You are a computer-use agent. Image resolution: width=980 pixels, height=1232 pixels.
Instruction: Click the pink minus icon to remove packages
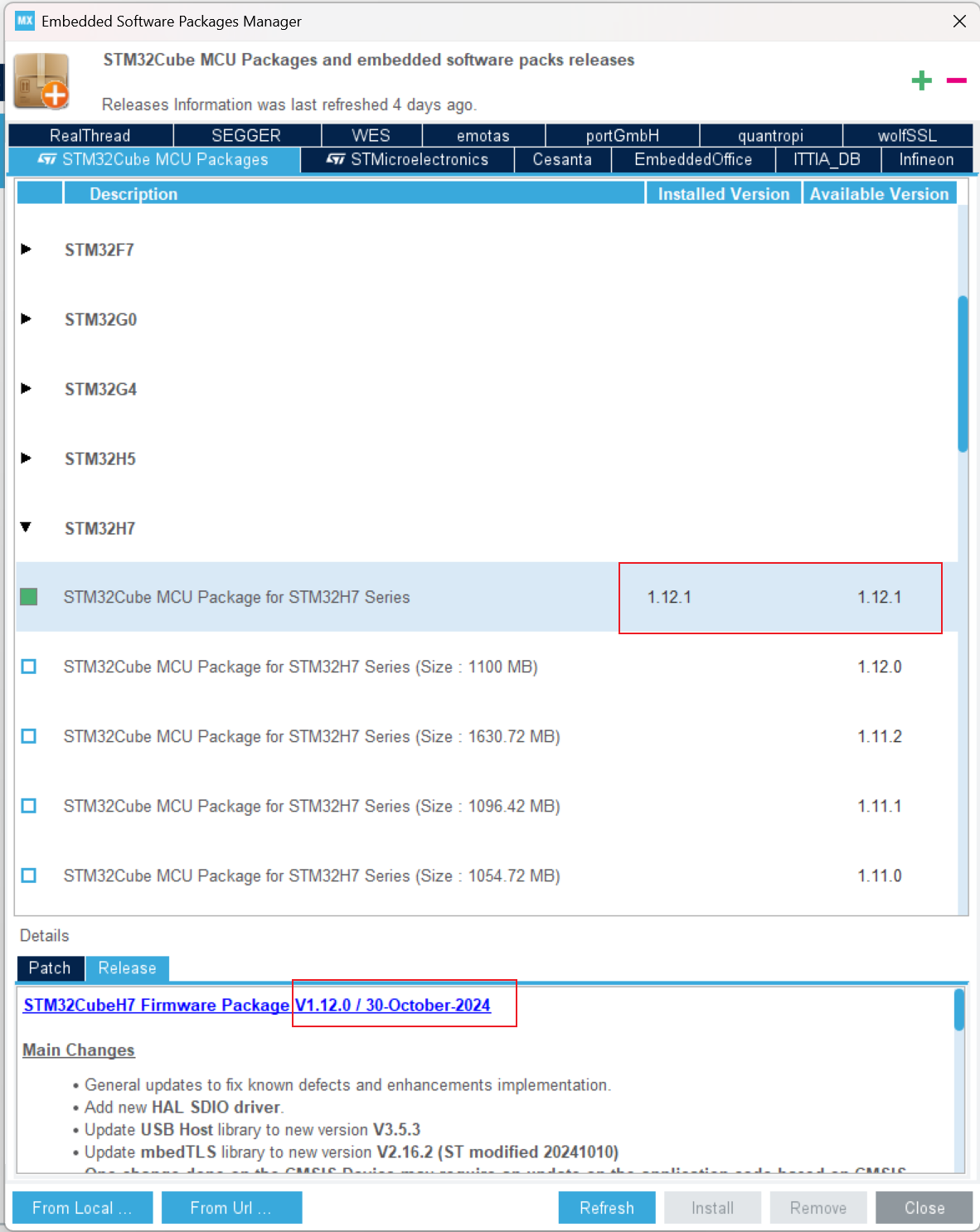(956, 80)
